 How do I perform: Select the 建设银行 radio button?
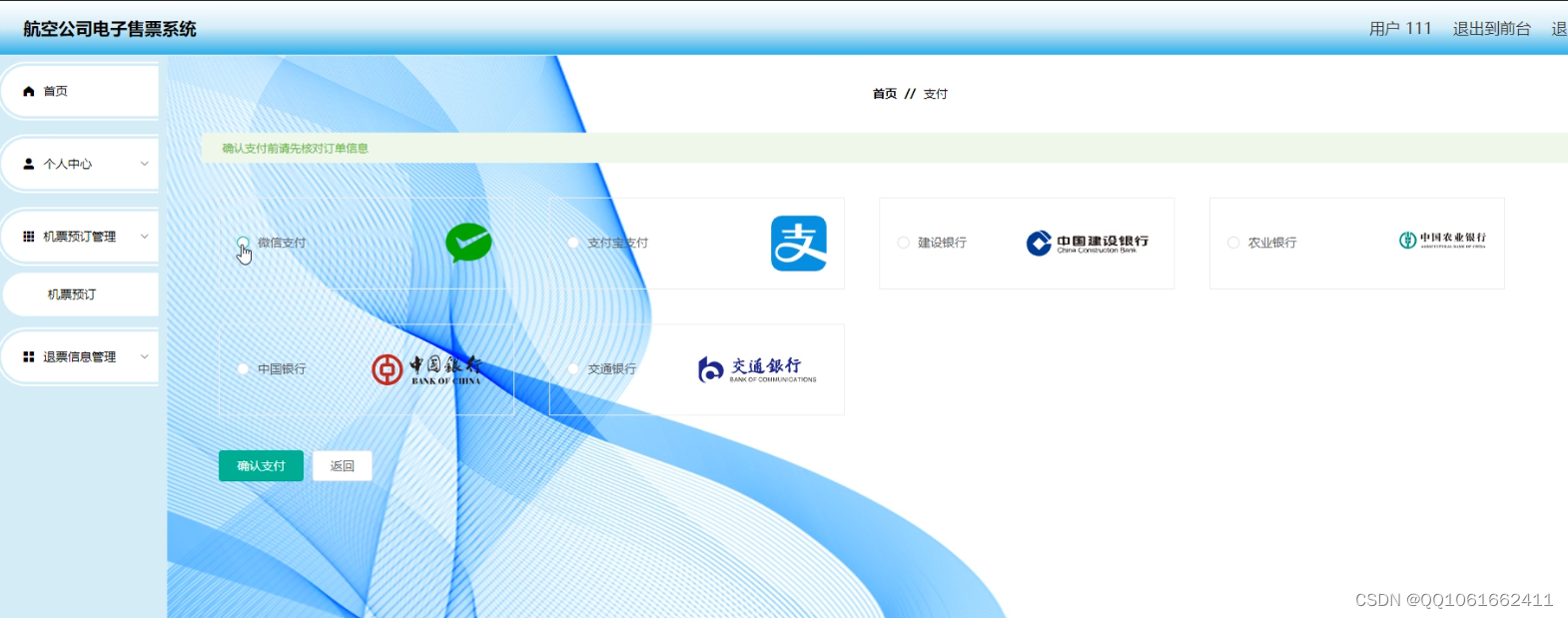tap(903, 243)
